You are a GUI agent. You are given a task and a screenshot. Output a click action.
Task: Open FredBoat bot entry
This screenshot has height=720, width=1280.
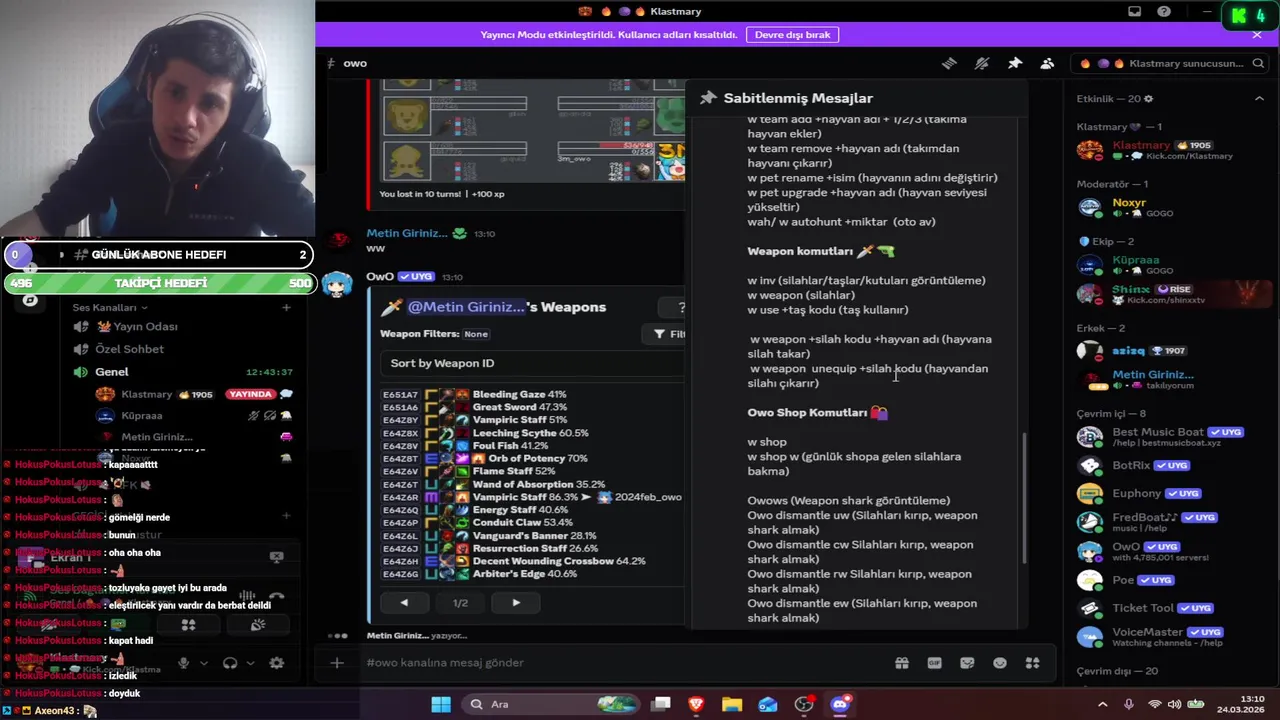(1170, 522)
